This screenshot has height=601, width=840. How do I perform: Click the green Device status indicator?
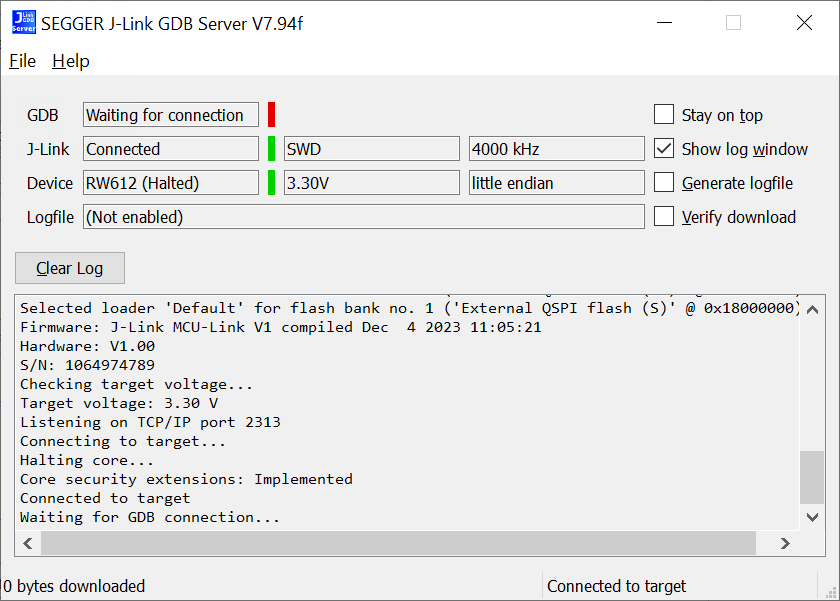coord(271,183)
